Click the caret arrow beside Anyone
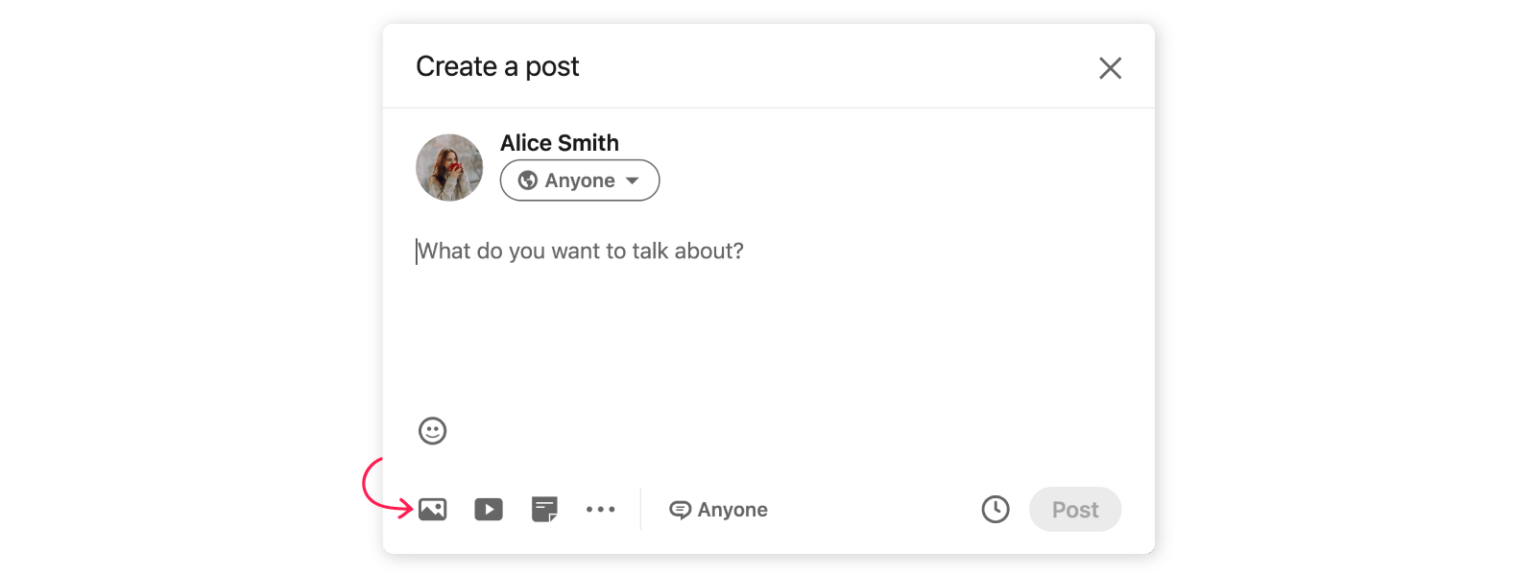1536x576 pixels. click(632, 181)
